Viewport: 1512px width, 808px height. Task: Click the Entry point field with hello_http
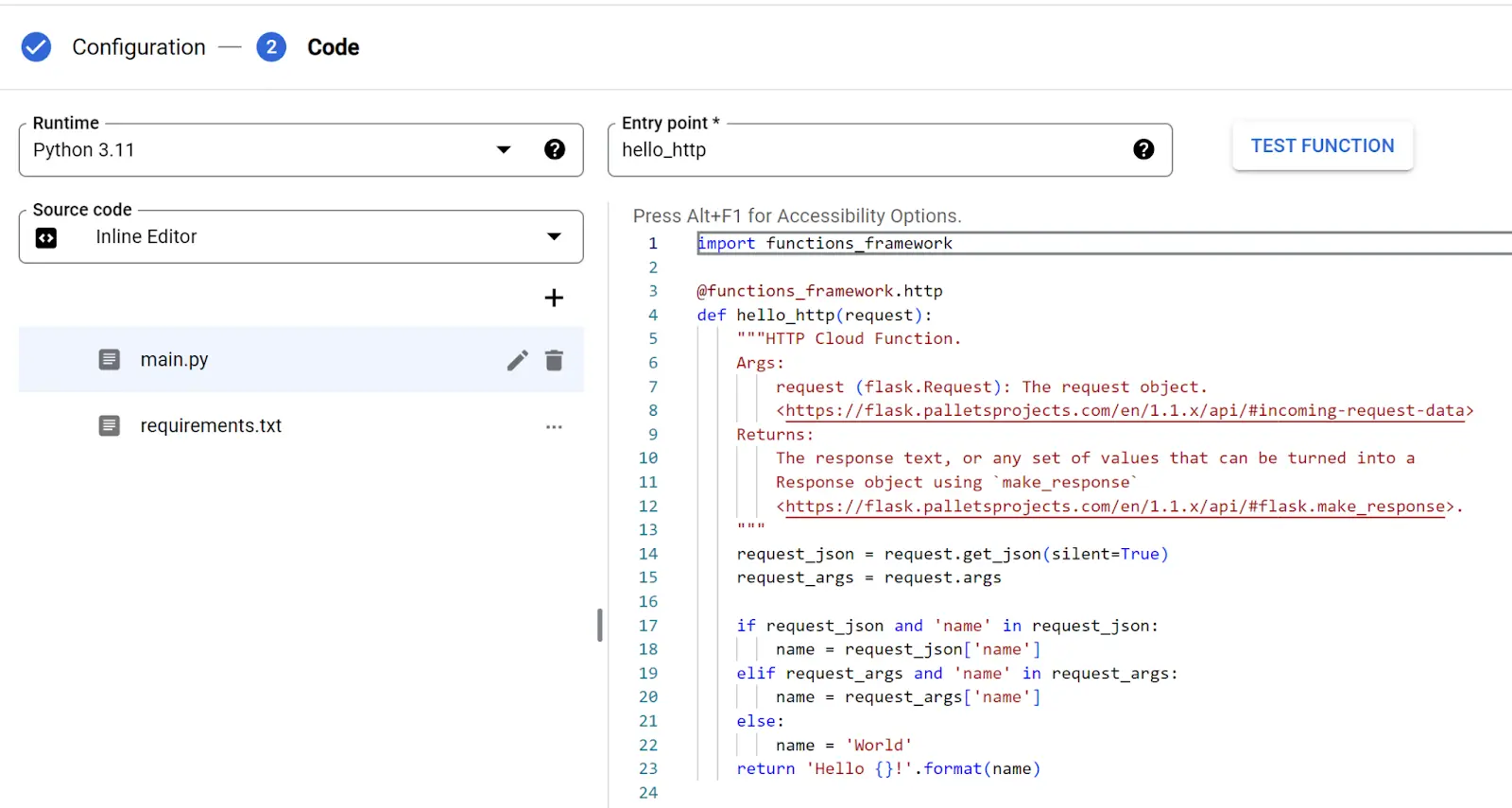889,150
